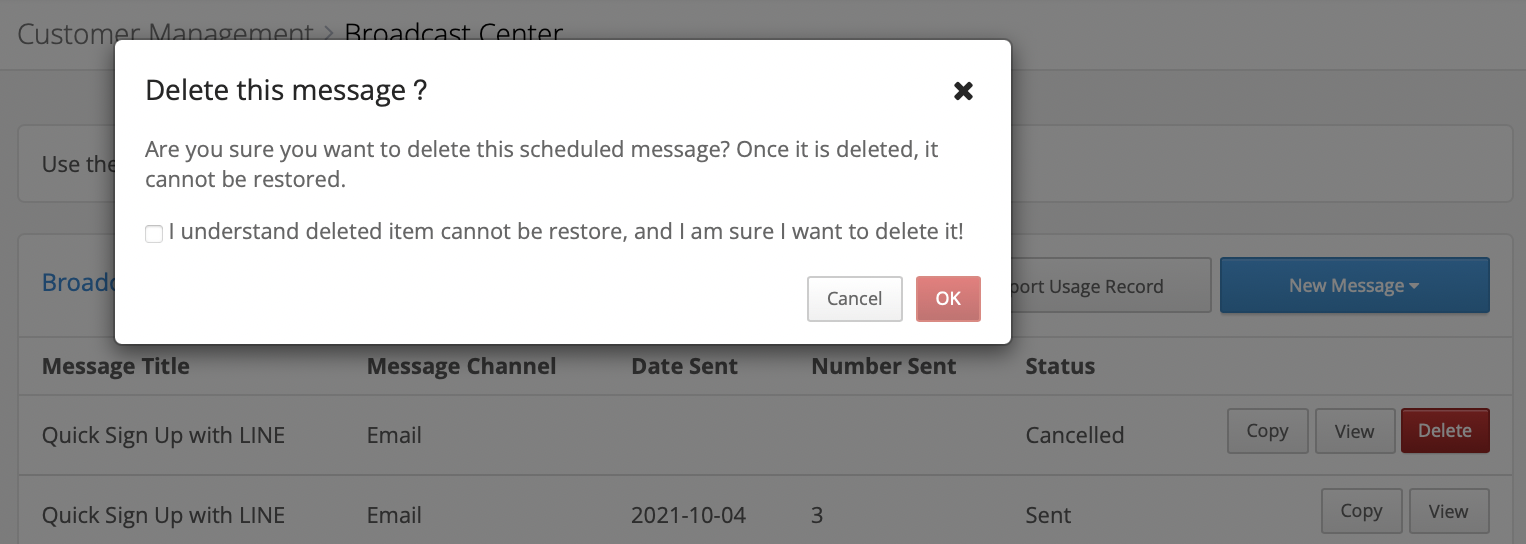Open the New Message dropdown
This screenshot has width=1526, height=544.
point(1355,286)
